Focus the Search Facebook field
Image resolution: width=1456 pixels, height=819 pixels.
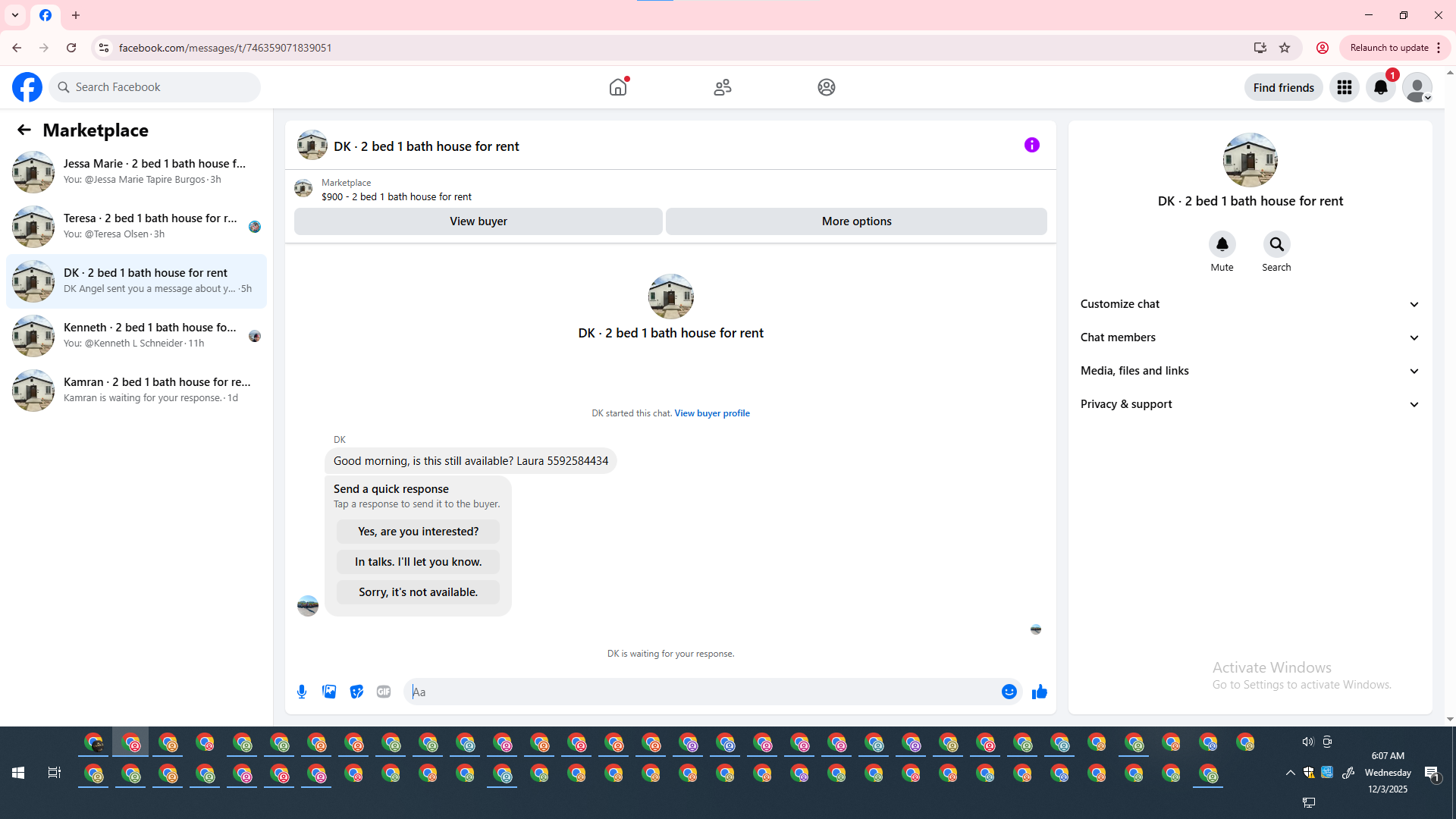point(155,87)
